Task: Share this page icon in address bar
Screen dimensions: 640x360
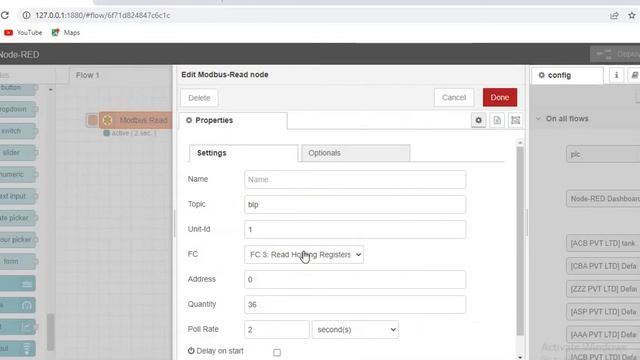Action: [x=614, y=16]
